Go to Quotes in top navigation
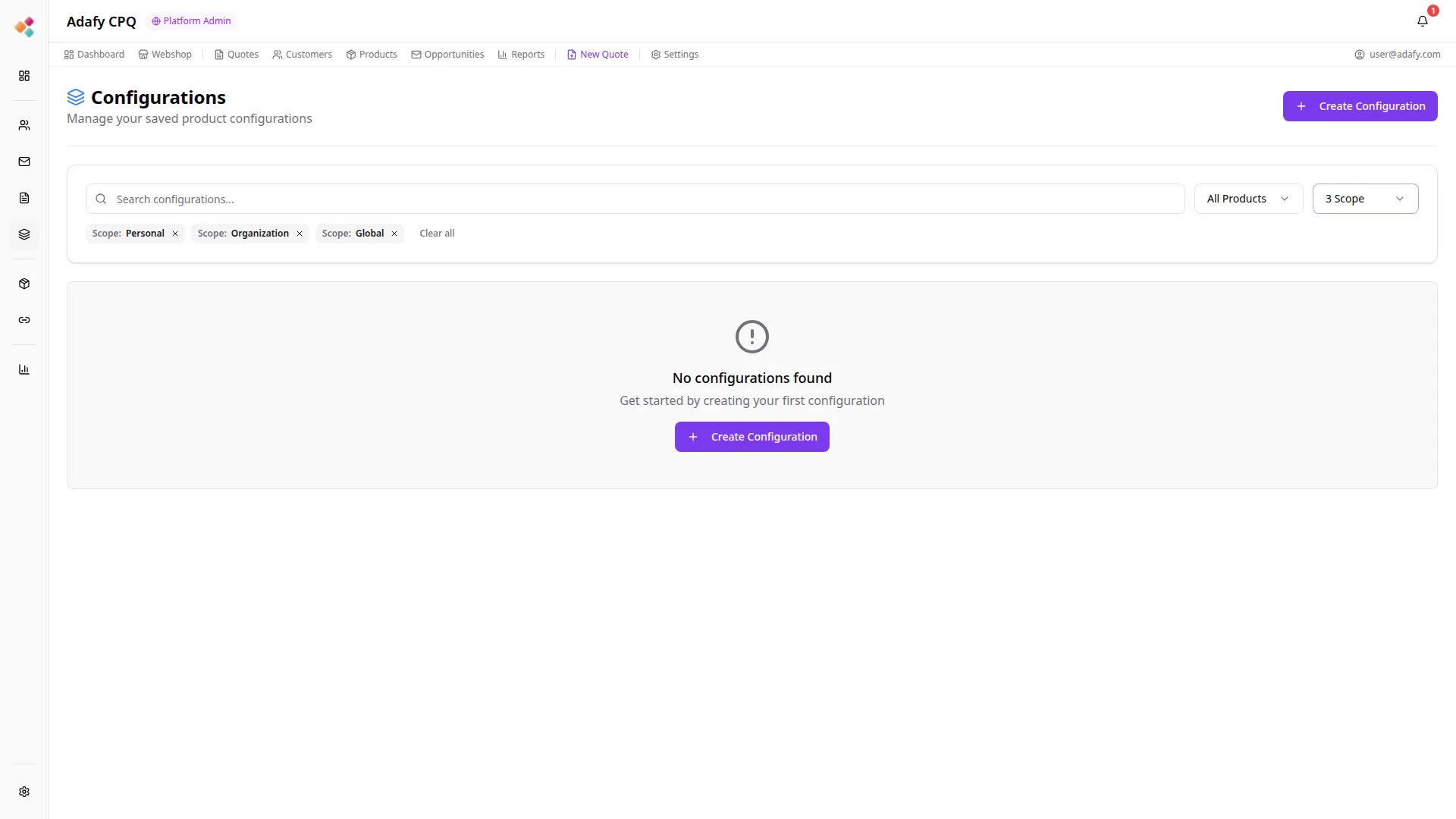 tap(236, 55)
